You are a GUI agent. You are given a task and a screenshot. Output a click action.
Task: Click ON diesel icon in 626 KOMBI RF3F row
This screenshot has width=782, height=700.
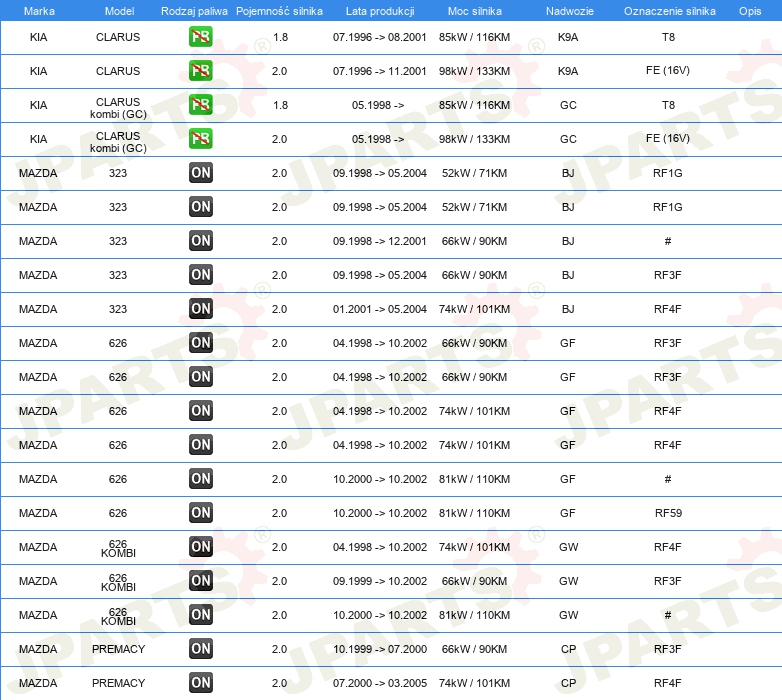(200, 581)
